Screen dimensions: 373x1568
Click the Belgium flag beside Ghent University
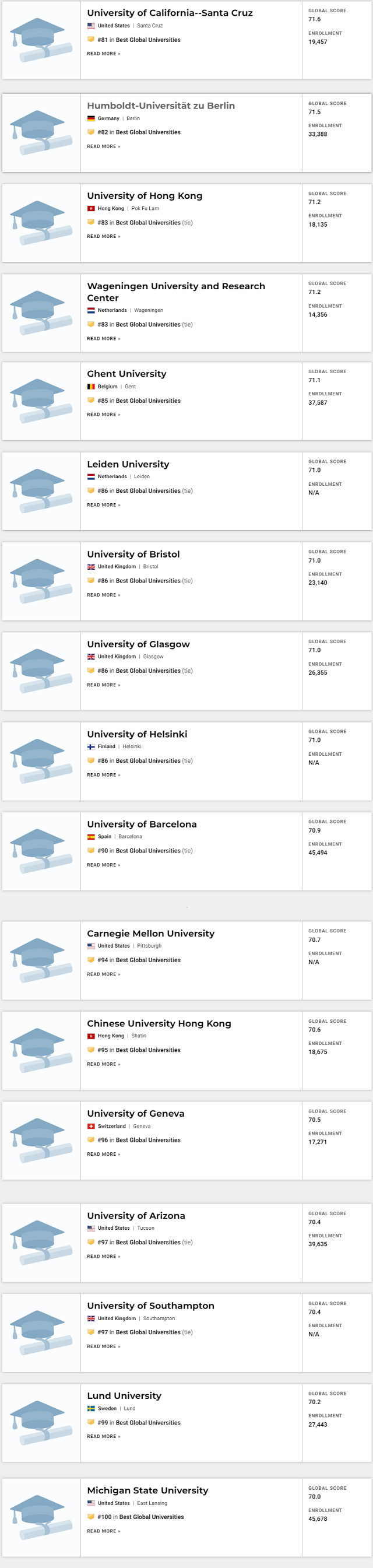[x=90, y=386]
